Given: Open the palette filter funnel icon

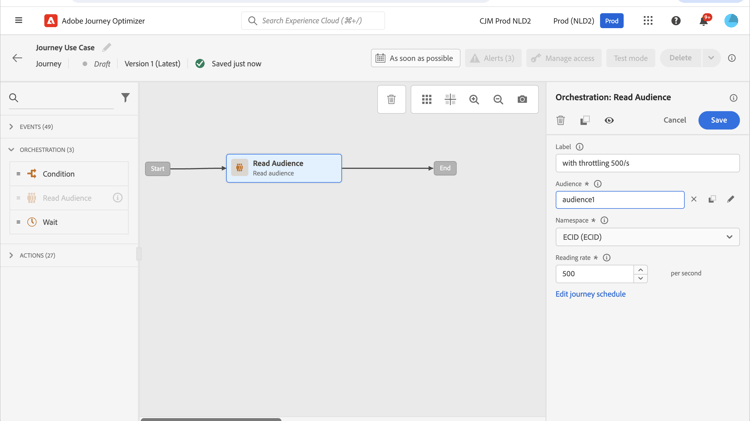Looking at the screenshot, I should click(125, 98).
